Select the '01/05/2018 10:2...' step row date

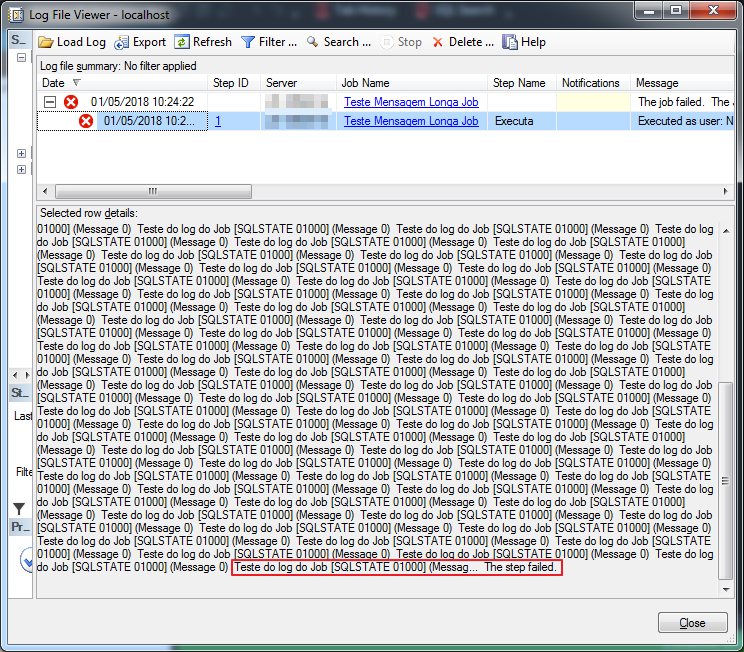[149, 121]
